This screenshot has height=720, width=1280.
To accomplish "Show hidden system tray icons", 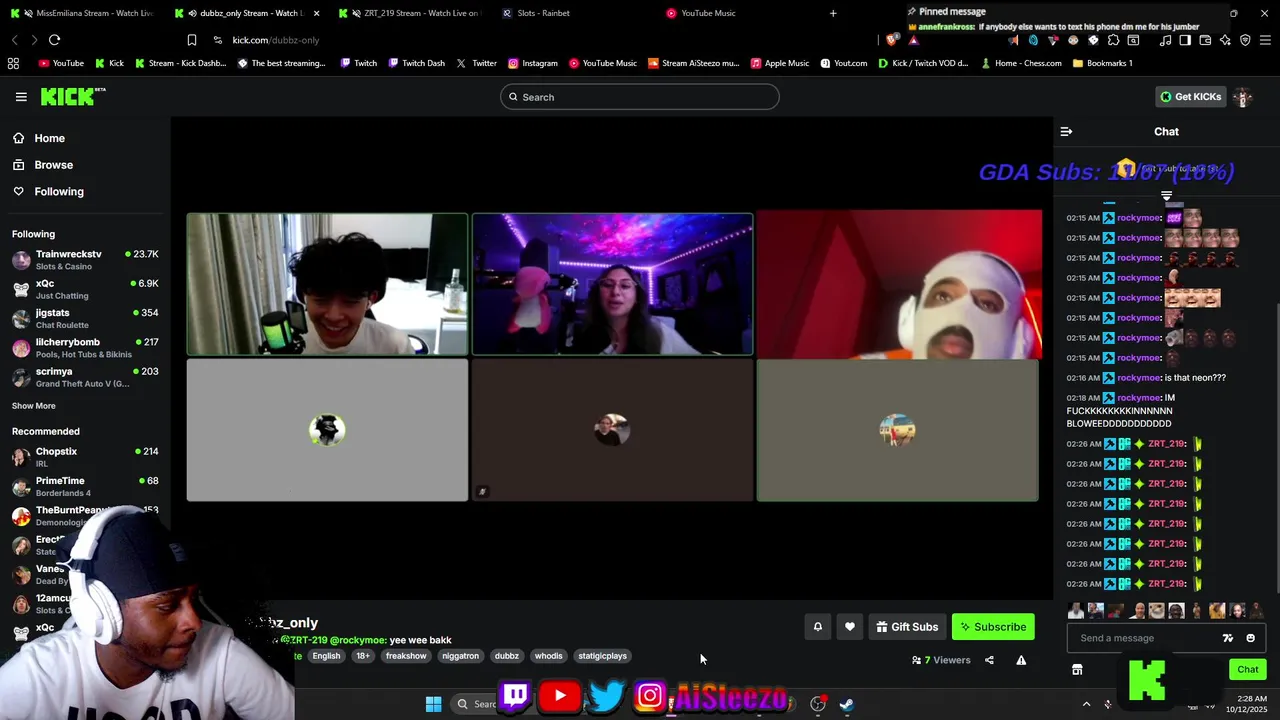I will point(1086,704).
